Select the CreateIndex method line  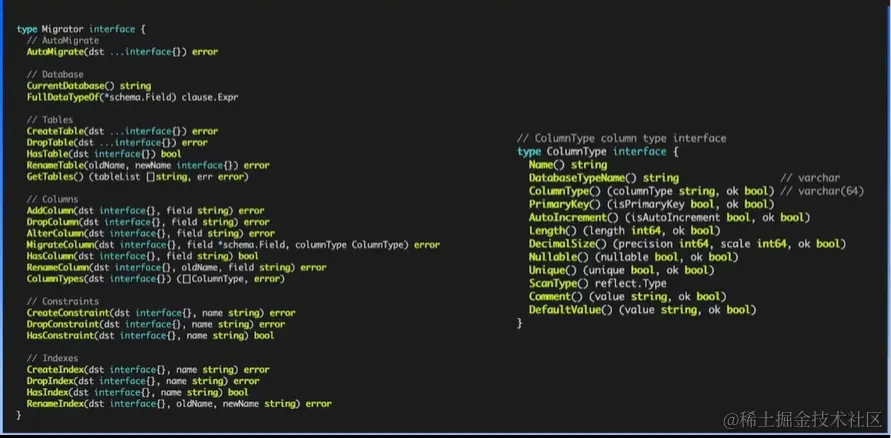click(148, 370)
